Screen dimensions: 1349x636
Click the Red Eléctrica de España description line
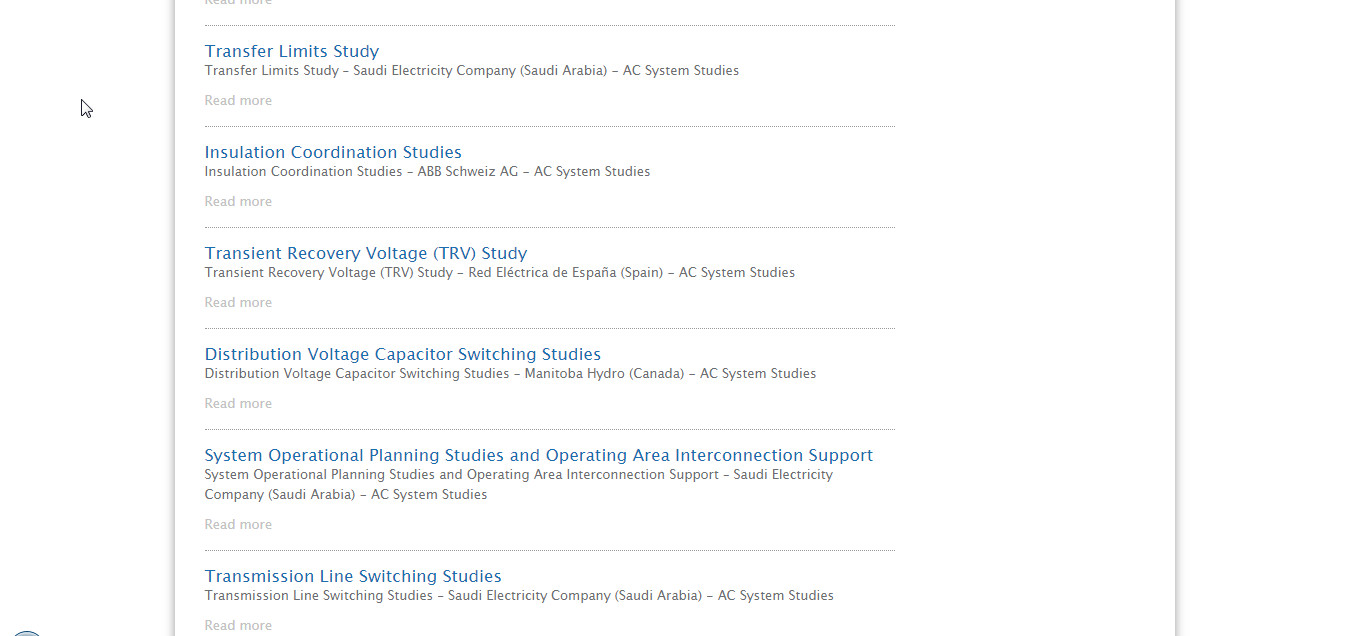[500, 273]
